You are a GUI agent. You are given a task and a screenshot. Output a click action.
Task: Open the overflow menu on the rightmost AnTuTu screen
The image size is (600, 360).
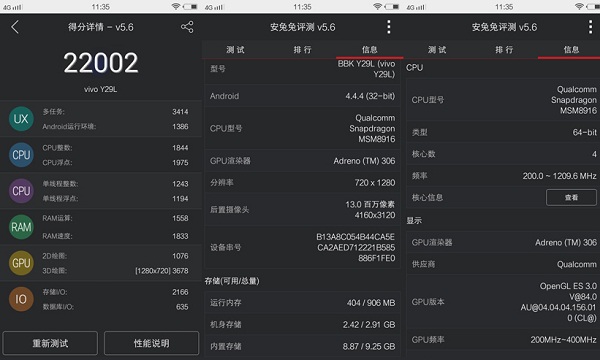point(590,27)
